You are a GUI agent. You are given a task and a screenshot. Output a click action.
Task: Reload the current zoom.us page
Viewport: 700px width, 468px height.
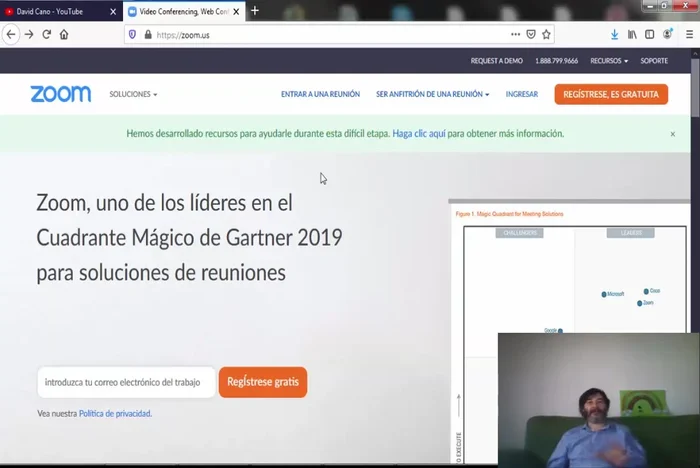coord(46,34)
